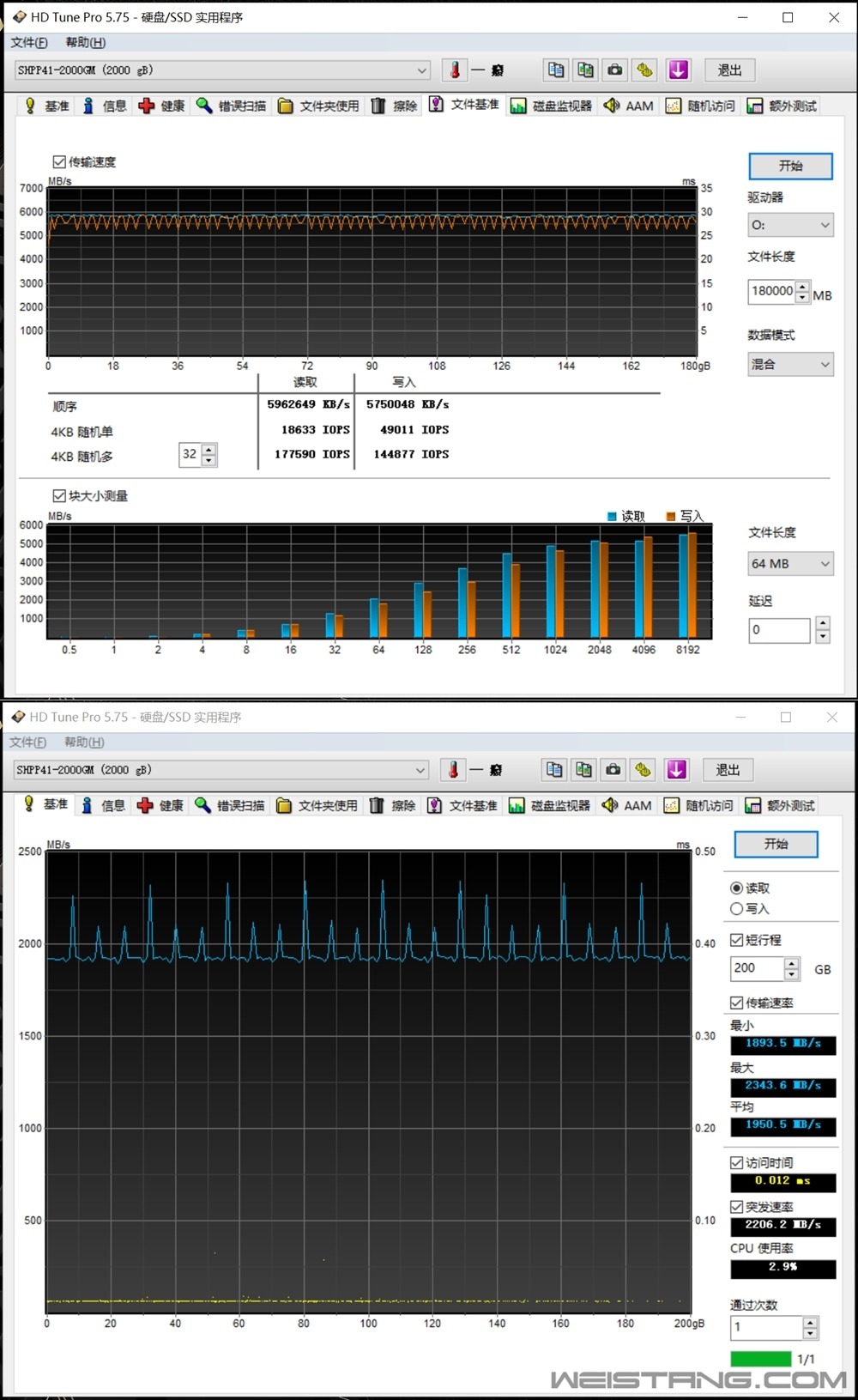The height and width of the screenshot is (1400, 858).
Task: Click 4KB 随机多 queue depth 32 spinner
Action: 208,454
